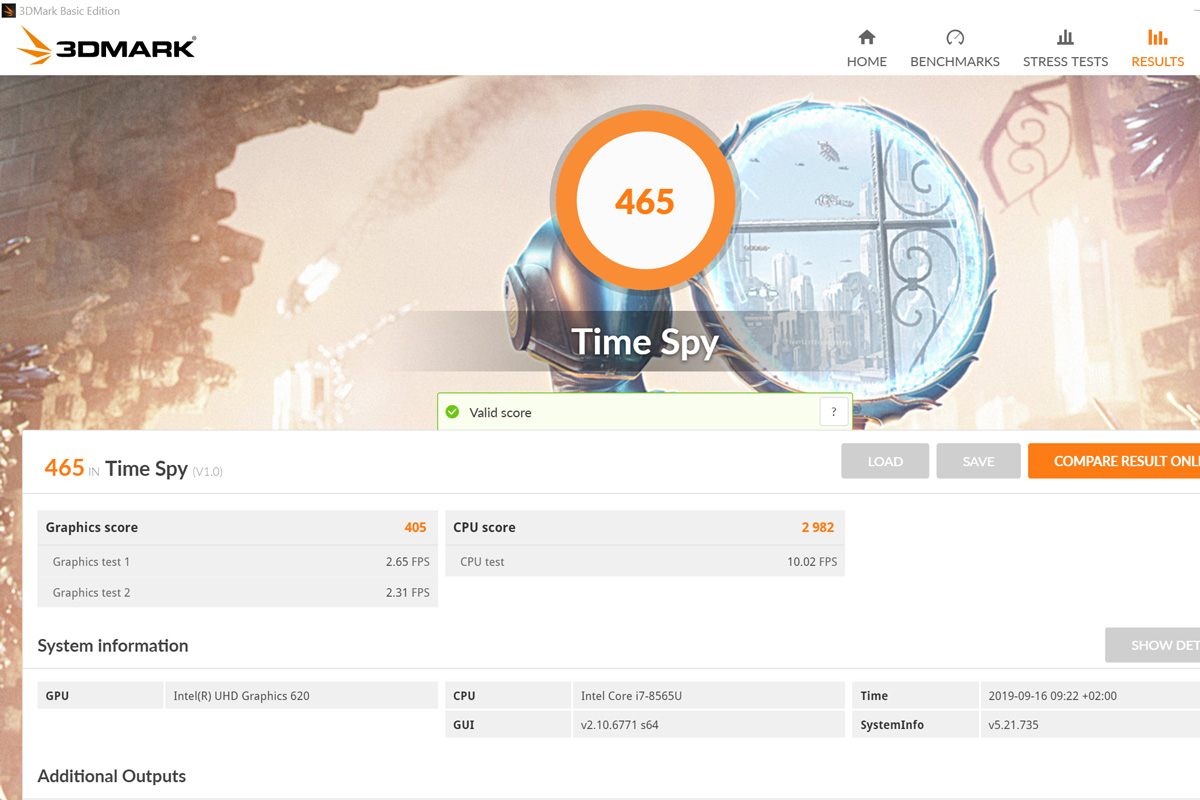Click SystemInfo version v5.21.735
The height and width of the screenshot is (800, 1200).
pos(1013,725)
